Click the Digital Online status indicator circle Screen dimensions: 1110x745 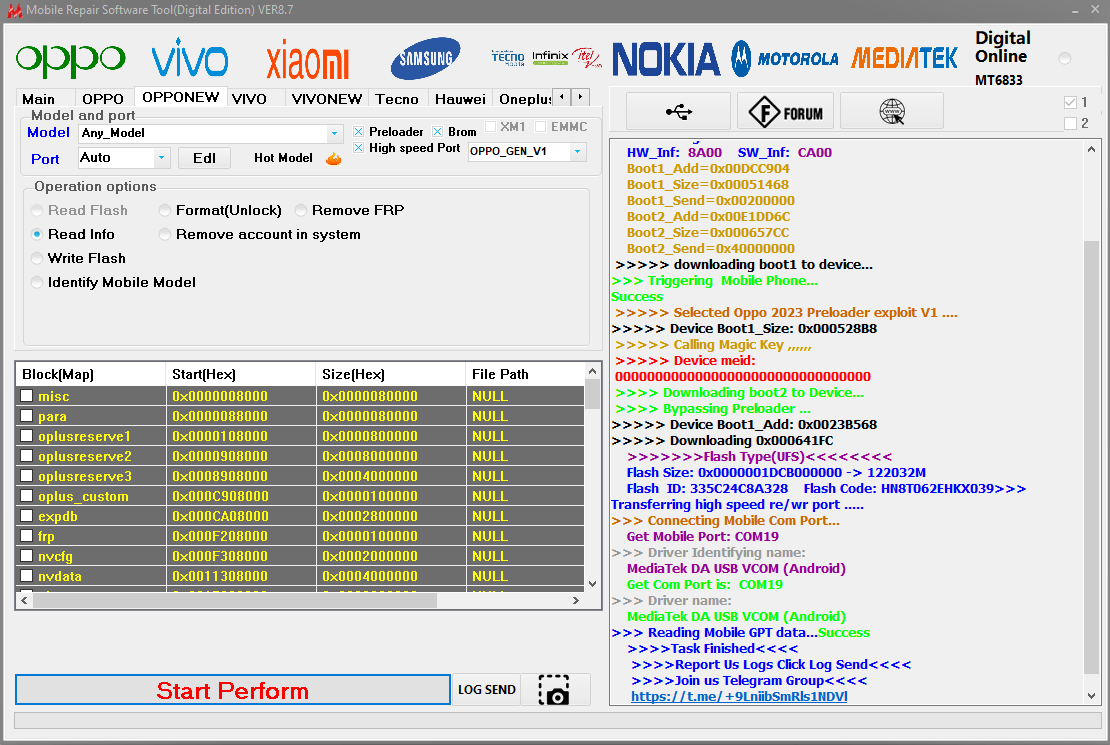pos(1065,58)
